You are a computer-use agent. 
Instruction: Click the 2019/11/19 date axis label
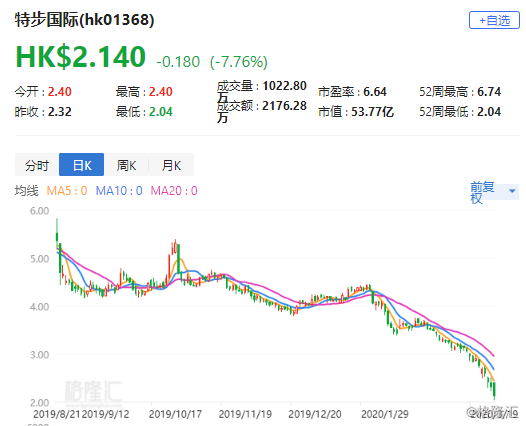point(245,414)
